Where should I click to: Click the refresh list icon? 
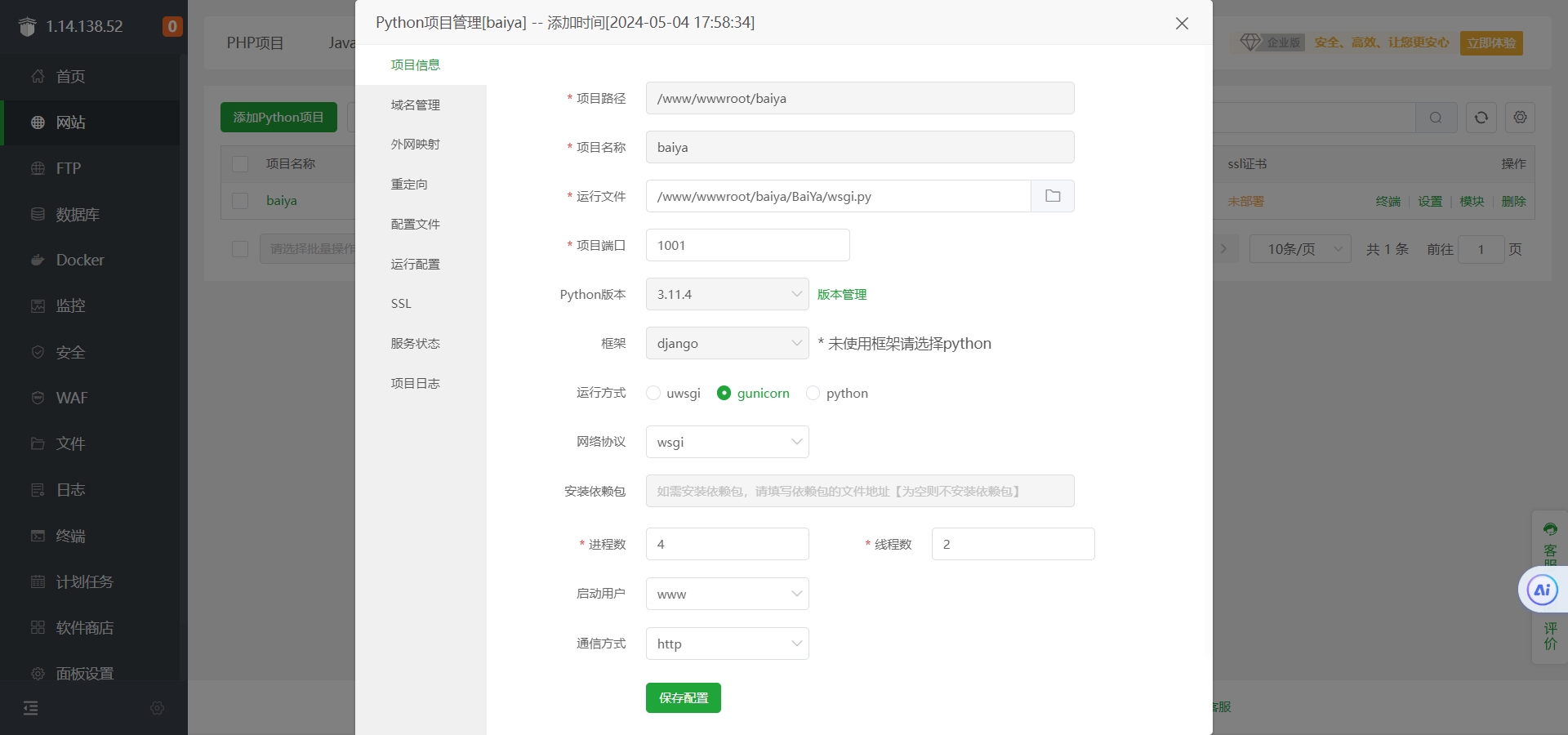[x=1481, y=118]
